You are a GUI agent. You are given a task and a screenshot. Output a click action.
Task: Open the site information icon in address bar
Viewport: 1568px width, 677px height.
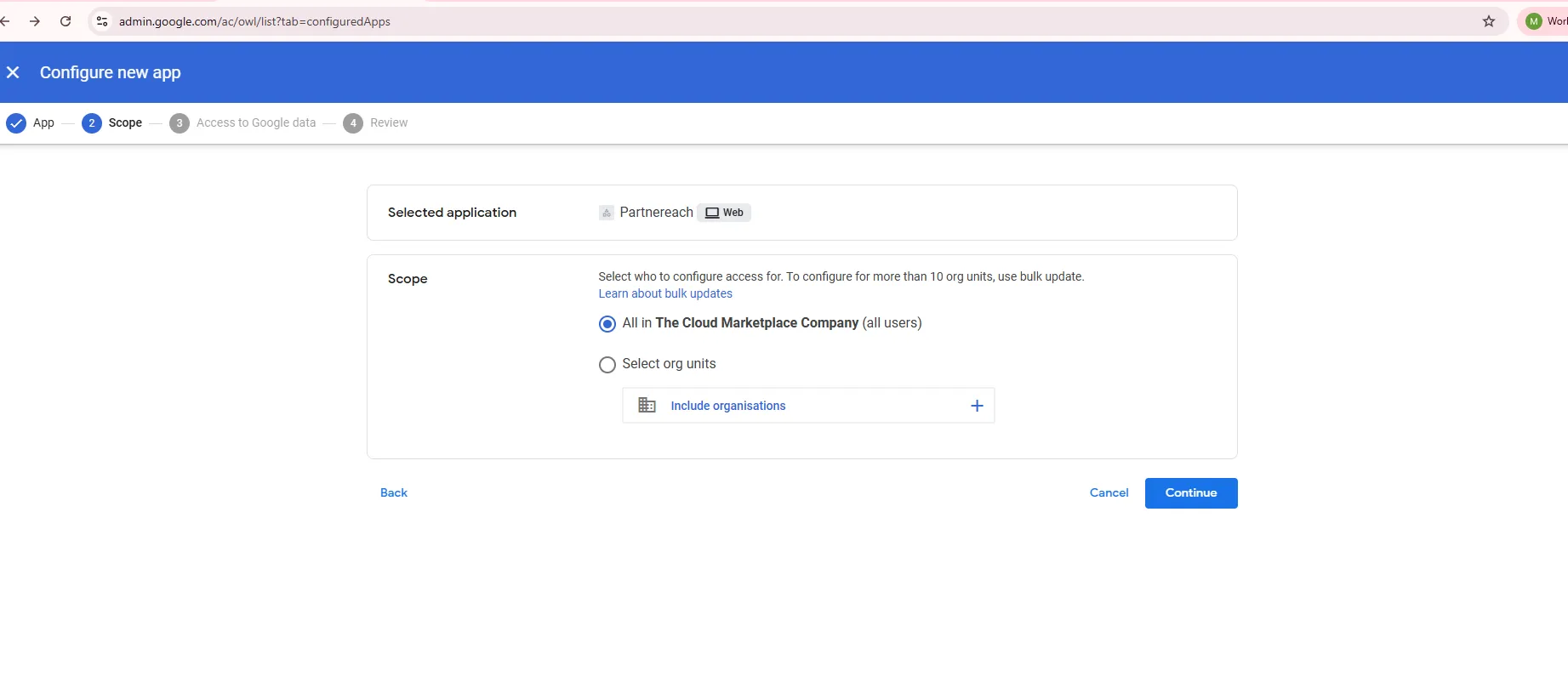point(102,21)
